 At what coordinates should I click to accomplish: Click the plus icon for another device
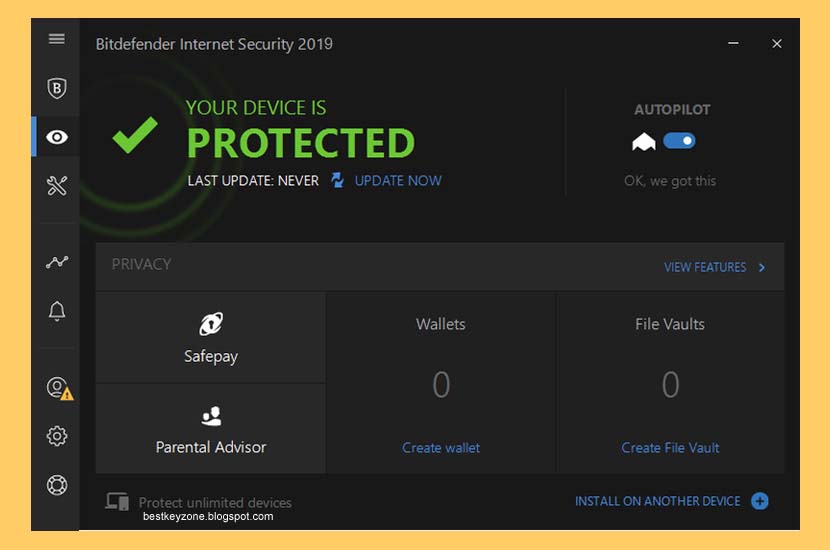coord(760,501)
